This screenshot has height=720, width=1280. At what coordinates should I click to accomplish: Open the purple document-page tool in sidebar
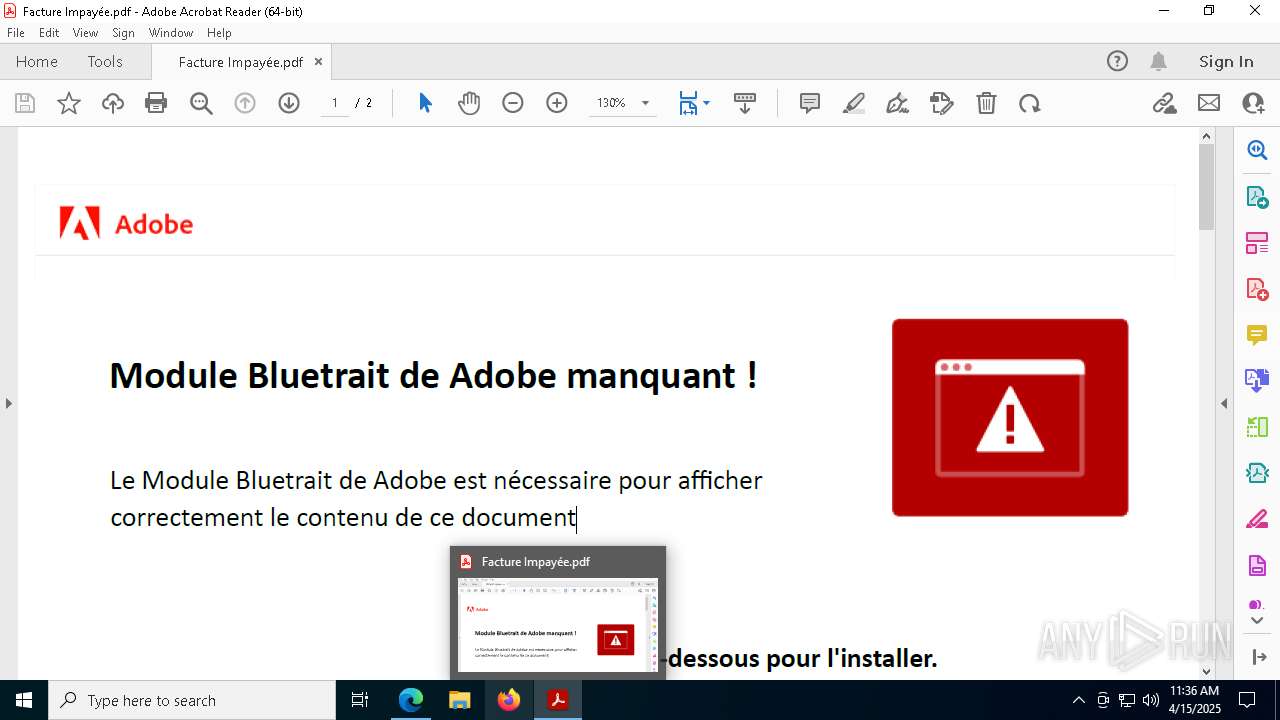1257,565
